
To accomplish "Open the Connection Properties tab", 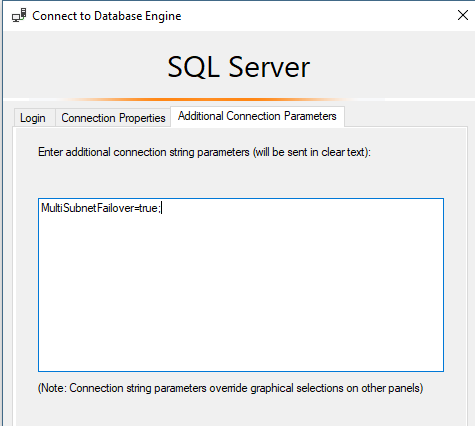I will tap(113, 118).
